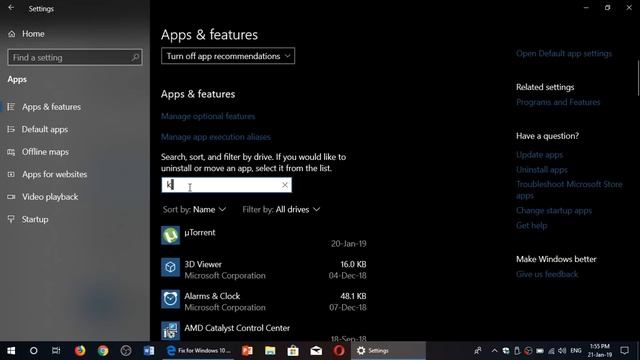Open Cortana circle on taskbar

(x=33, y=351)
